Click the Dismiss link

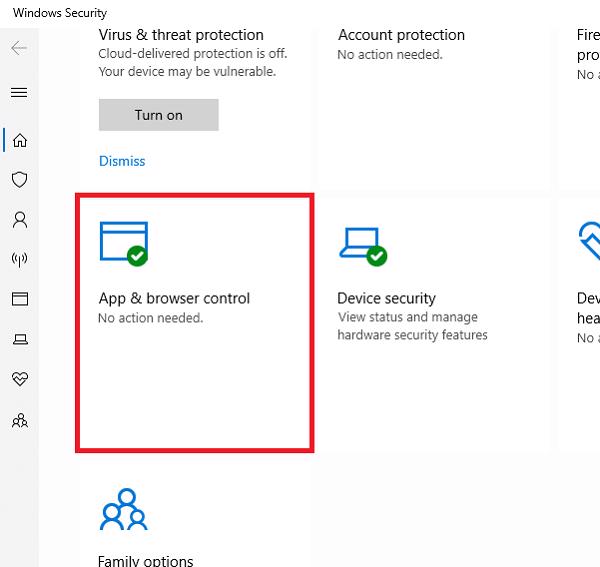coord(122,161)
